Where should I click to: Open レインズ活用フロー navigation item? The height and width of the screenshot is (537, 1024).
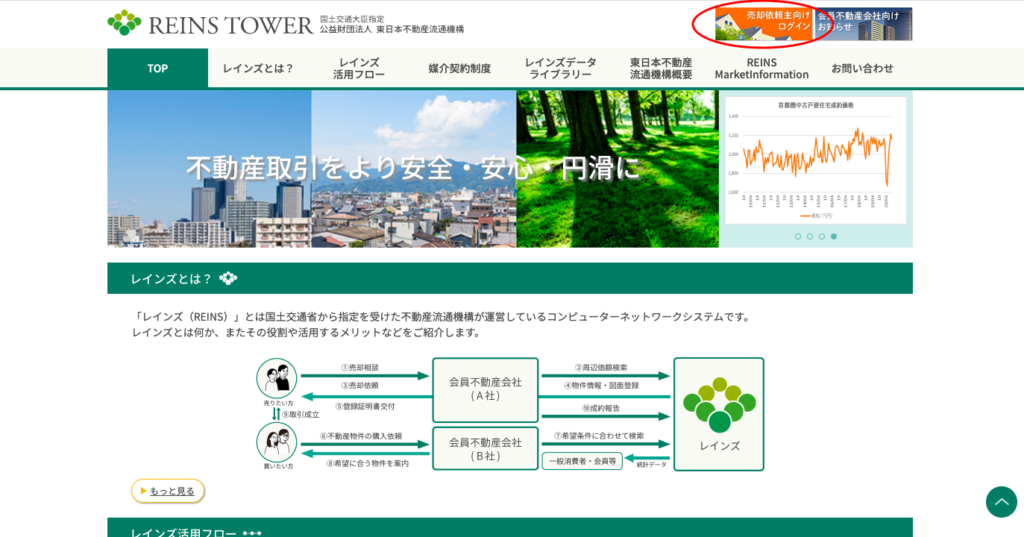tap(359, 68)
